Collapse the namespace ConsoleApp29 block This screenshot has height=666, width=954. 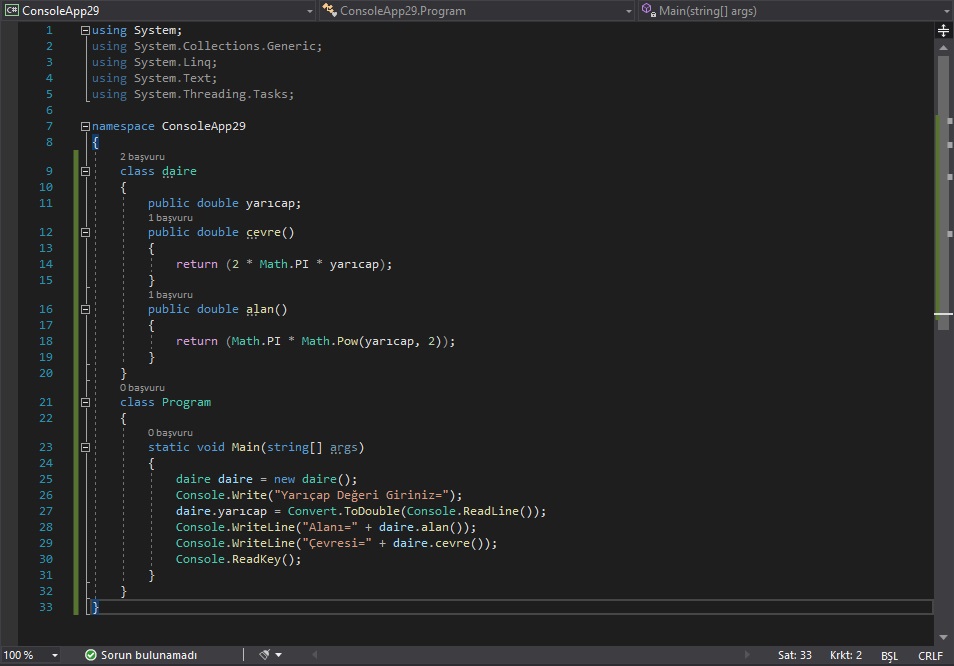[x=85, y=127]
